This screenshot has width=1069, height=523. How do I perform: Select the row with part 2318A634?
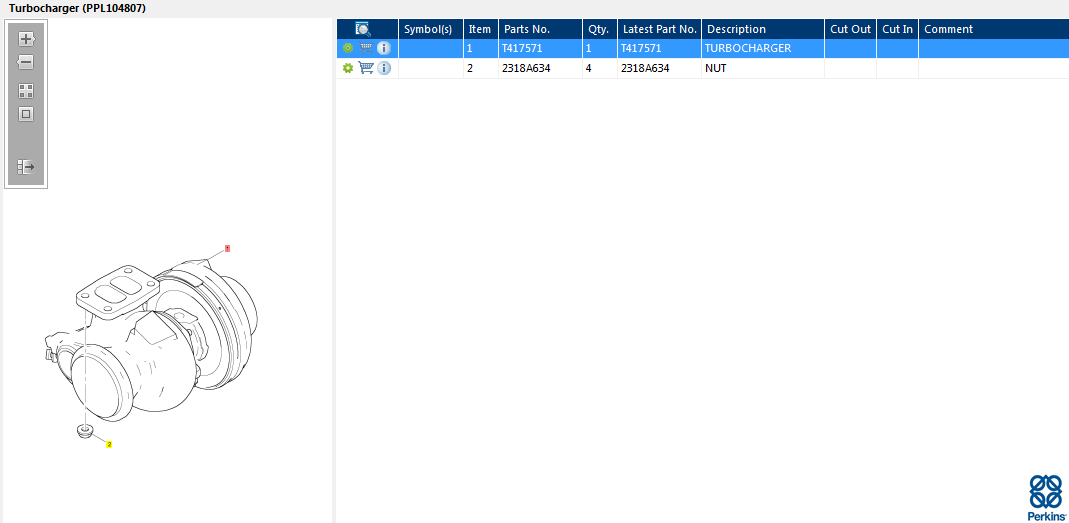pos(702,68)
